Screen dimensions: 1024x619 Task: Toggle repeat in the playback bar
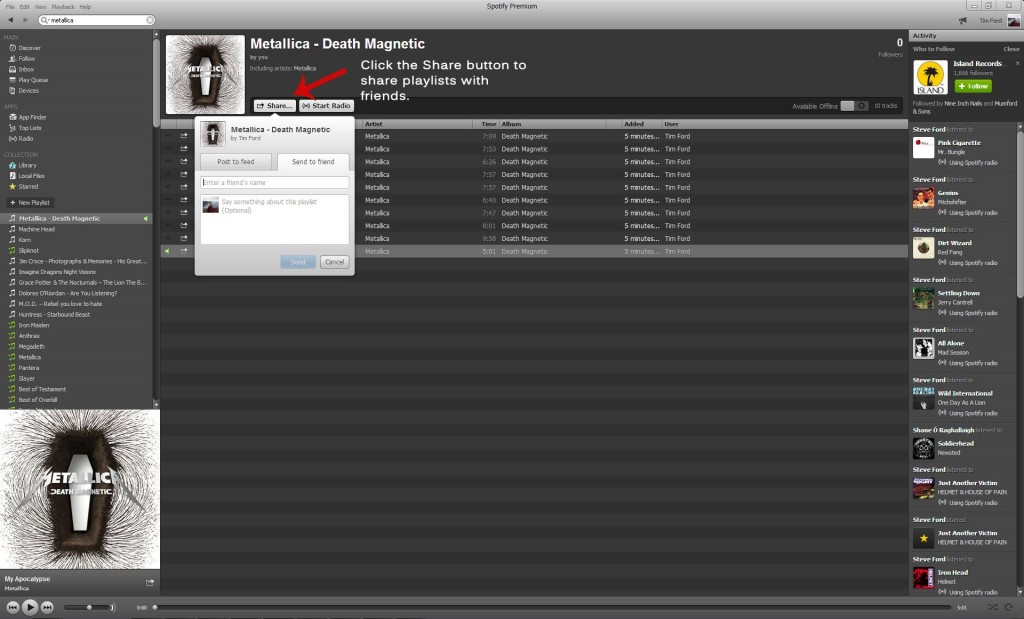[1010, 607]
